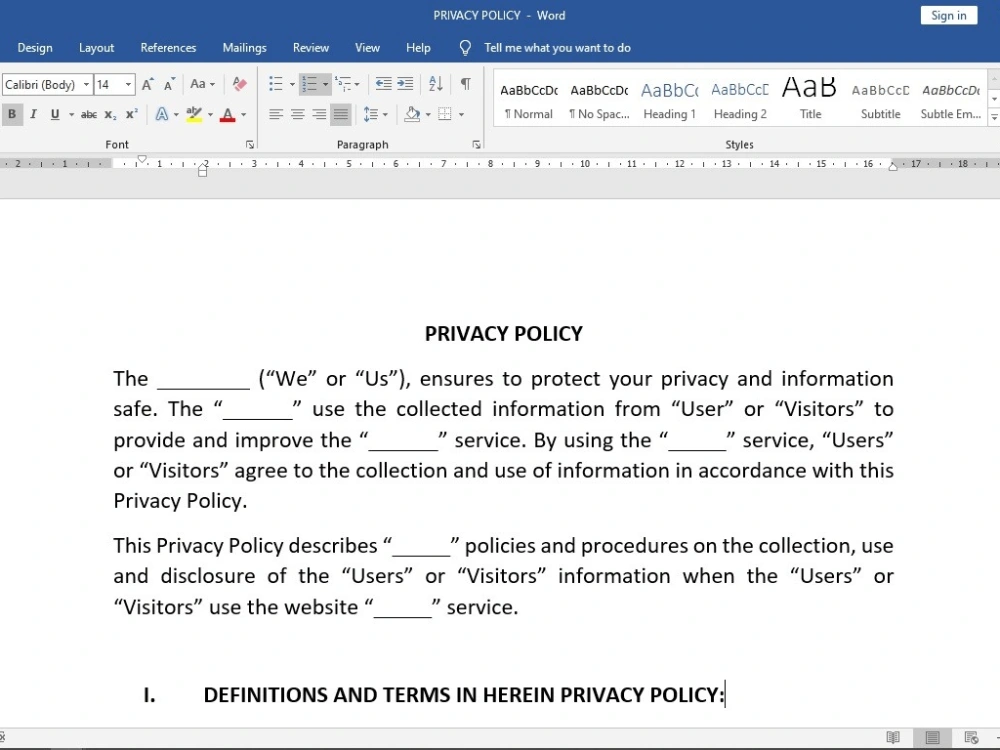Apply Heading 1 style
Image resolution: width=1000 pixels, height=750 pixels.
point(669,99)
